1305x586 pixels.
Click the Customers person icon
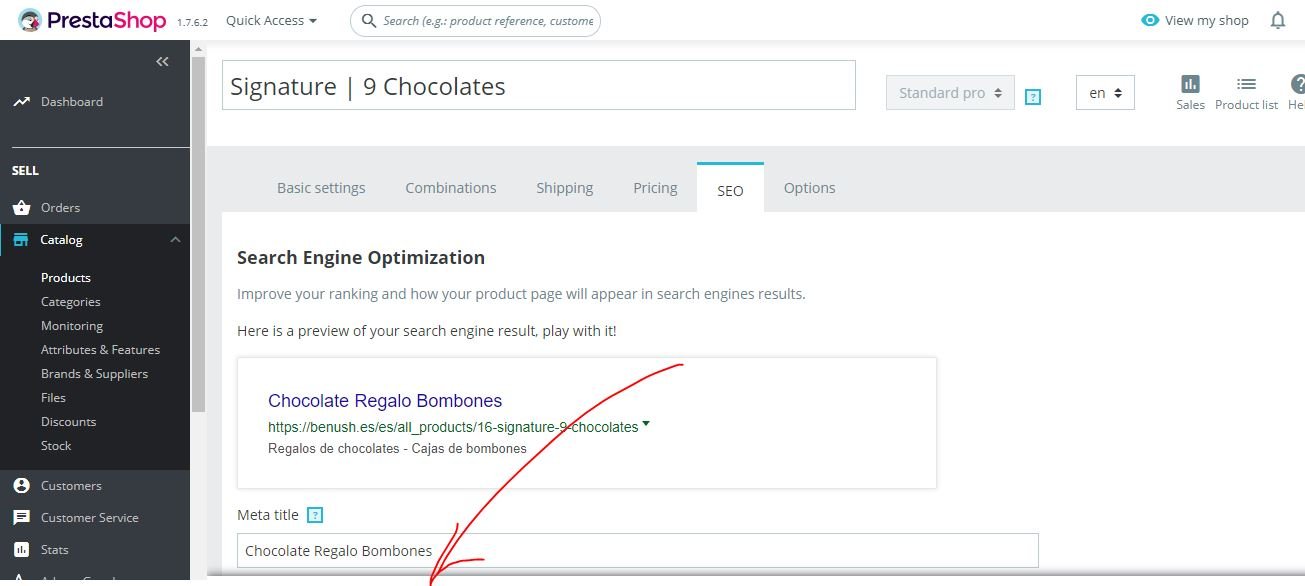21,486
